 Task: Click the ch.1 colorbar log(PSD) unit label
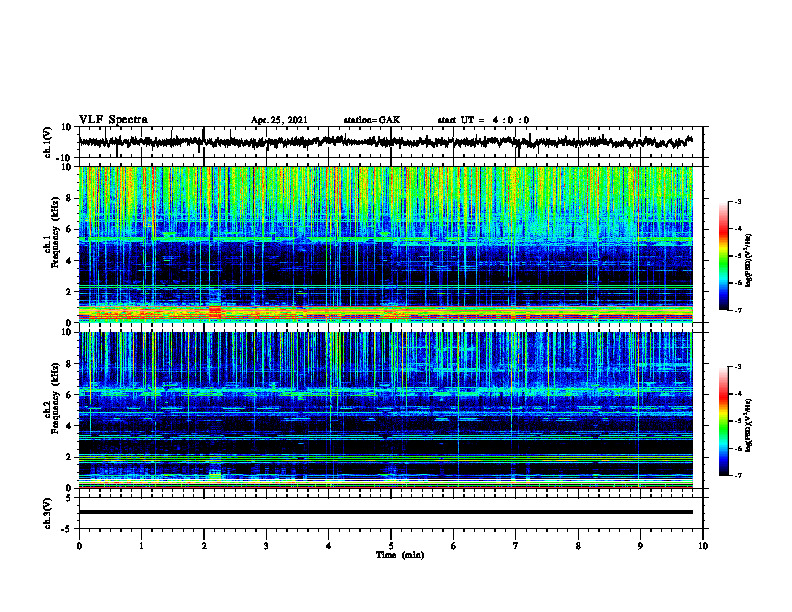pos(748,261)
